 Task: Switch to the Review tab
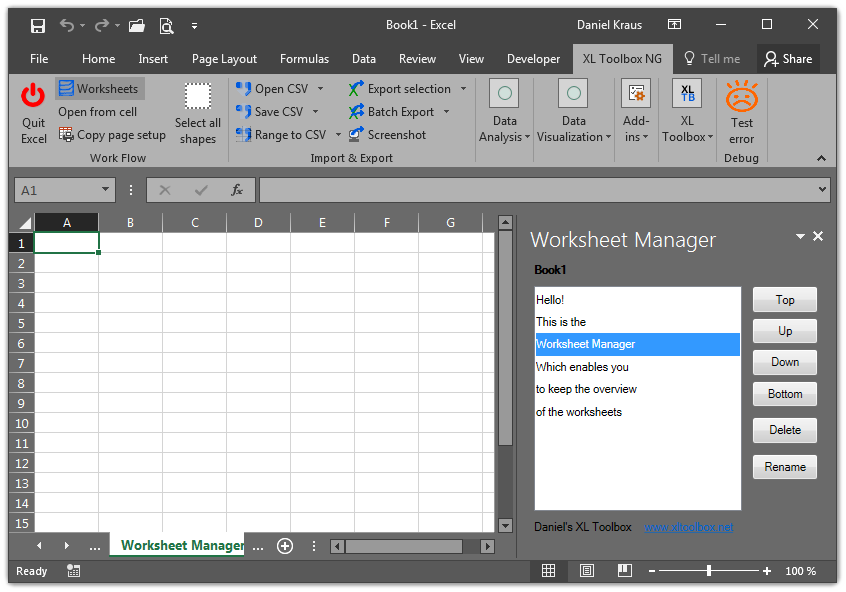click(417, 59)
